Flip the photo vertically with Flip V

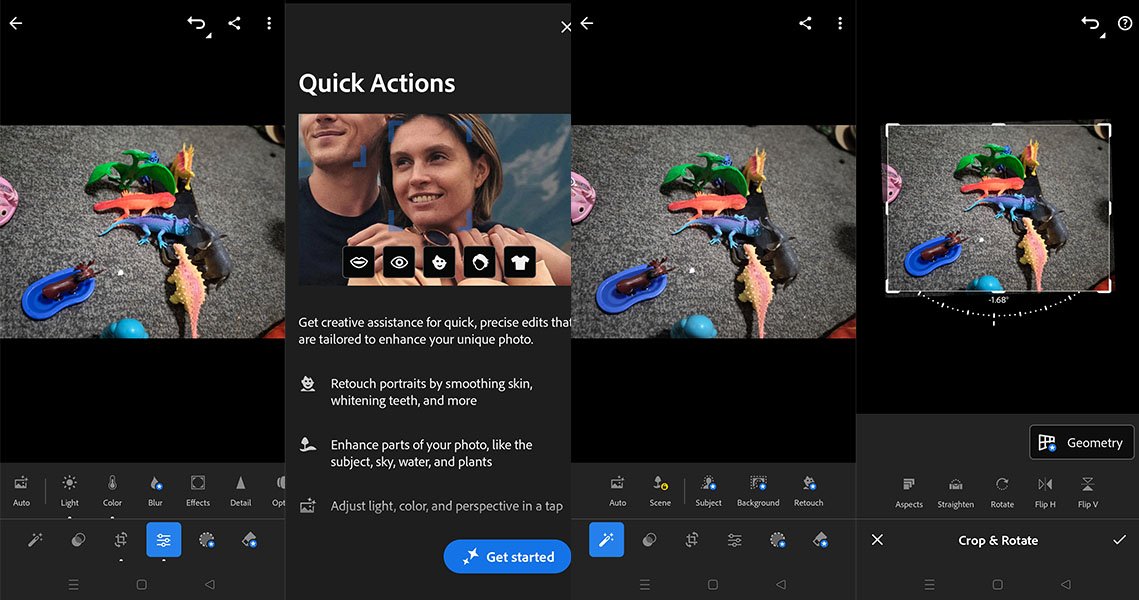[1087, 492]
